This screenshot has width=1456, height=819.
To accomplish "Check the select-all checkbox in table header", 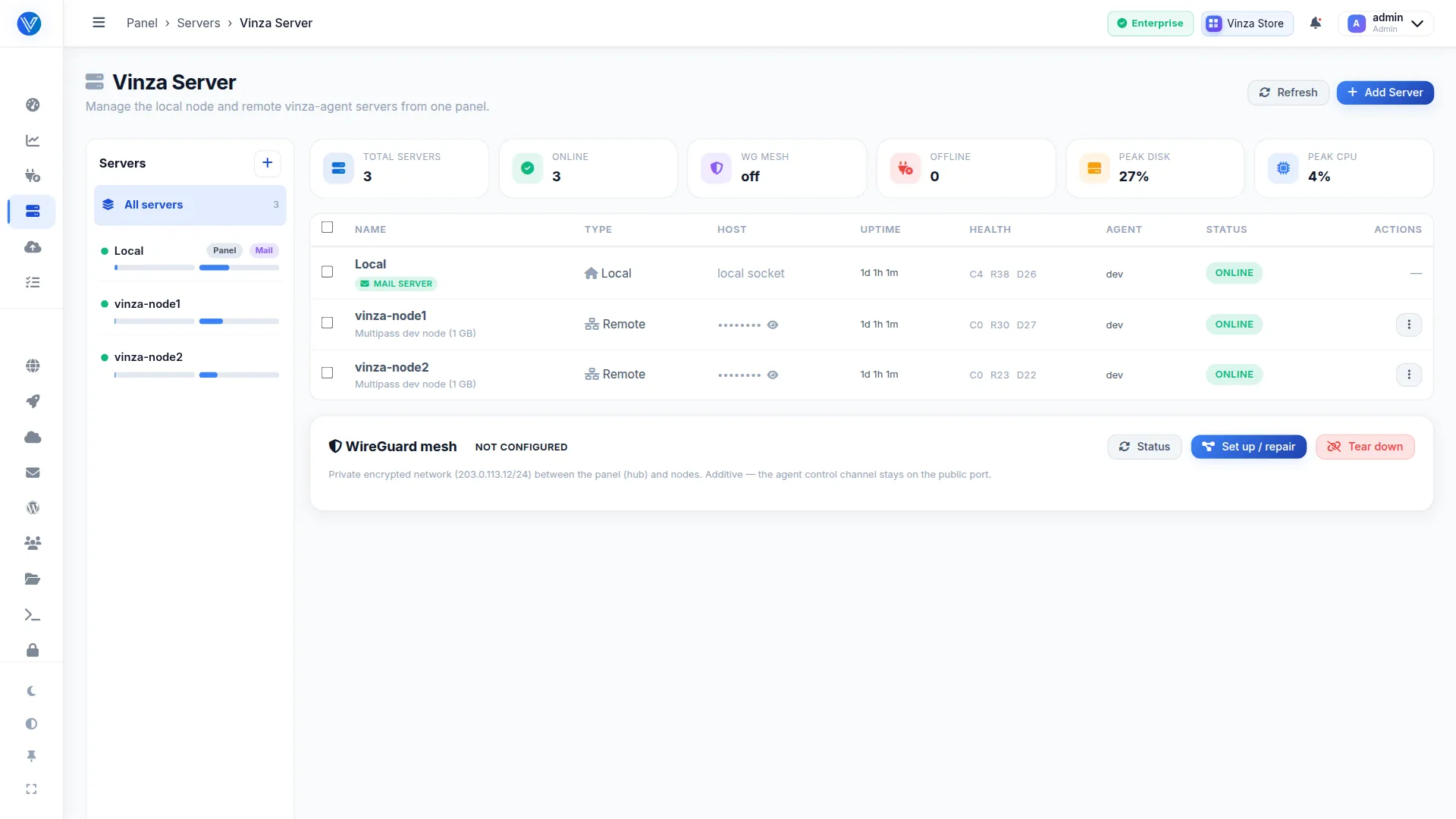I will point(327,227).
